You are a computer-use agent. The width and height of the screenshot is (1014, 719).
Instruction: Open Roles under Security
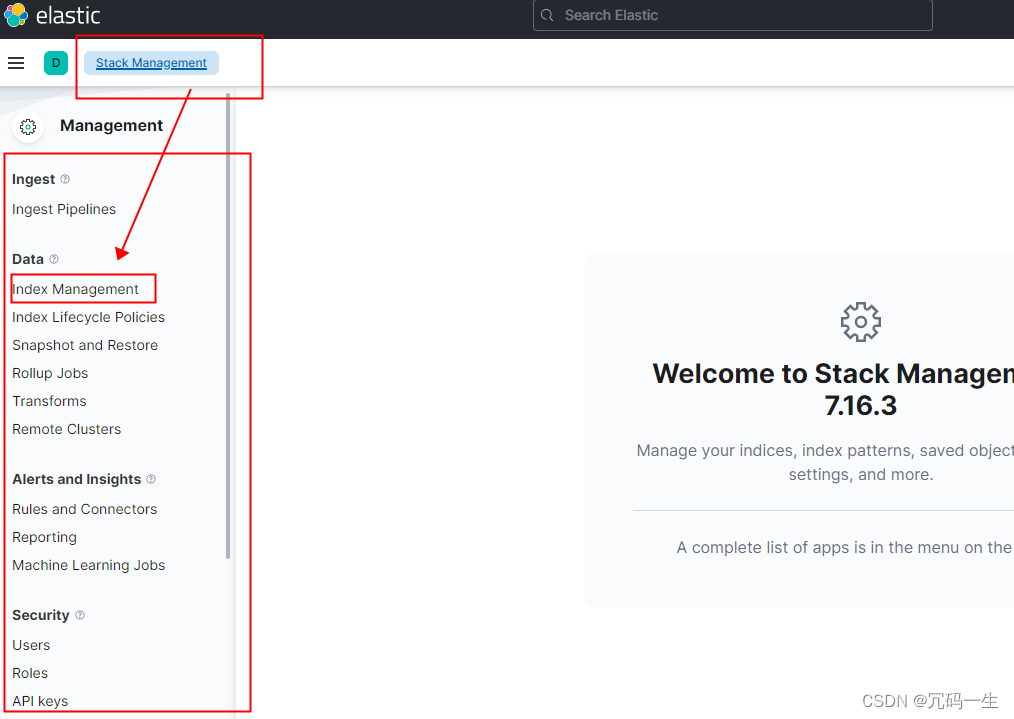30,673
